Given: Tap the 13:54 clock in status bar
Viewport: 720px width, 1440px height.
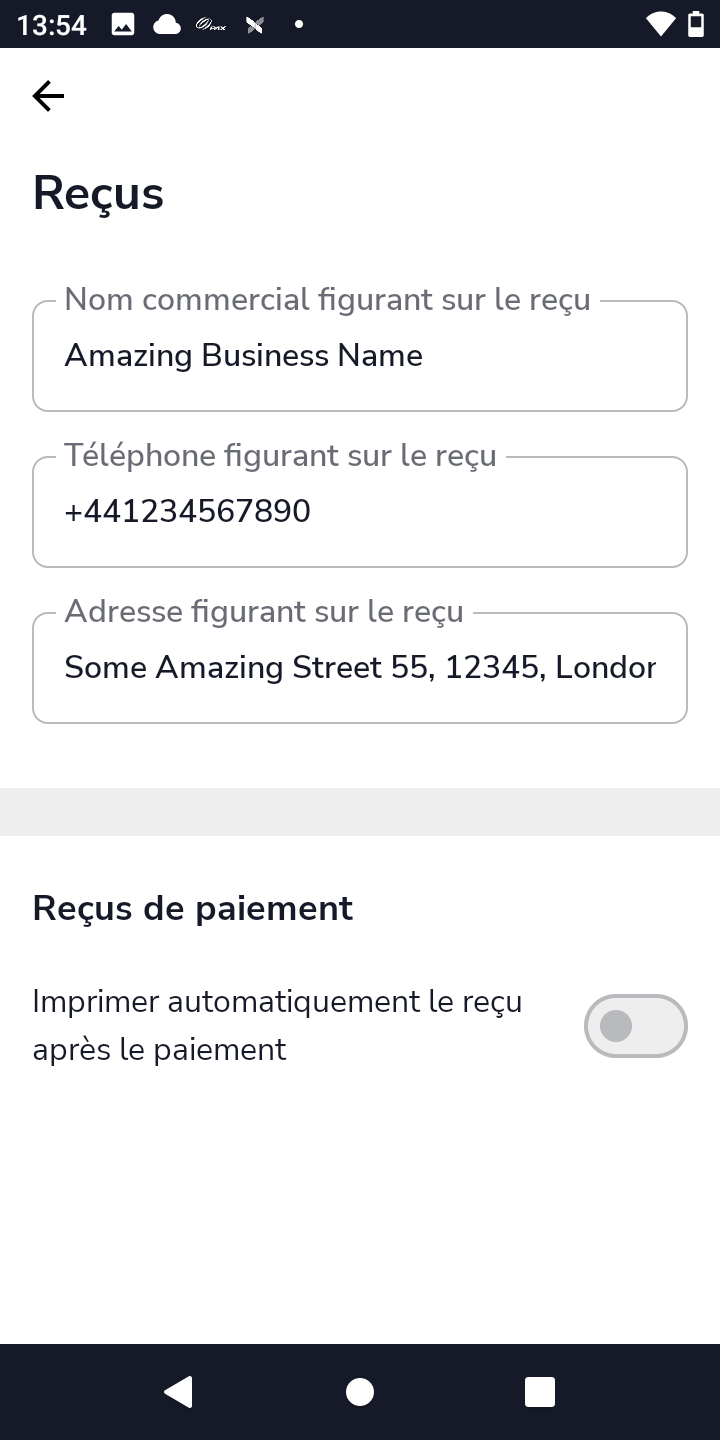Looking at the screenshot, I should click(x=52, y=25).
